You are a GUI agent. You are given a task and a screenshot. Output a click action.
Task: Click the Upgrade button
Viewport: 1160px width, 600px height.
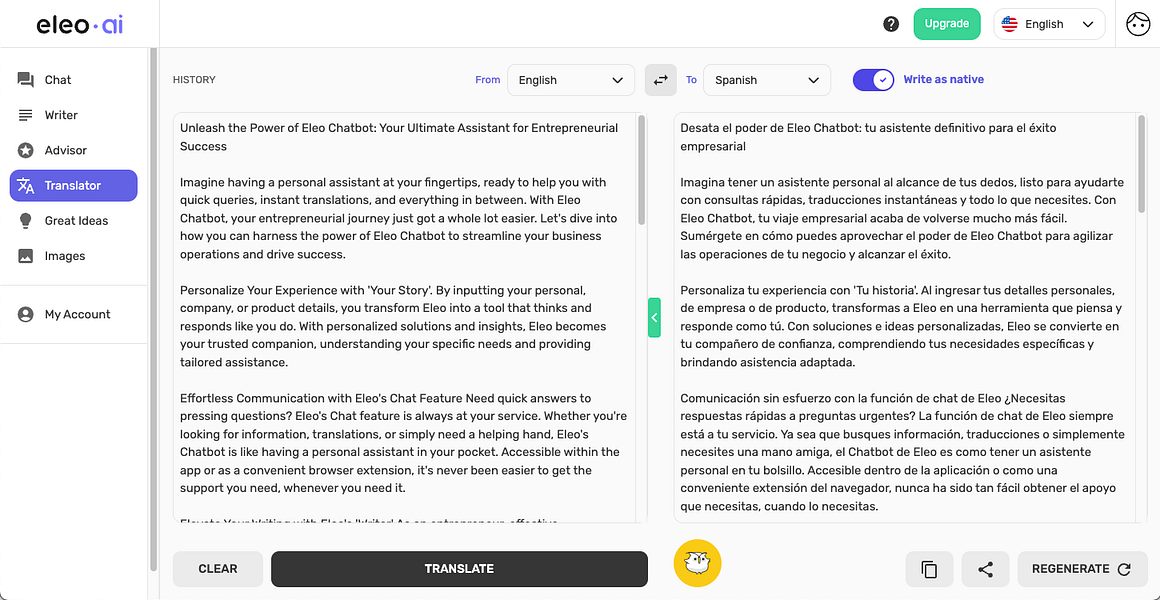[947, 23]
